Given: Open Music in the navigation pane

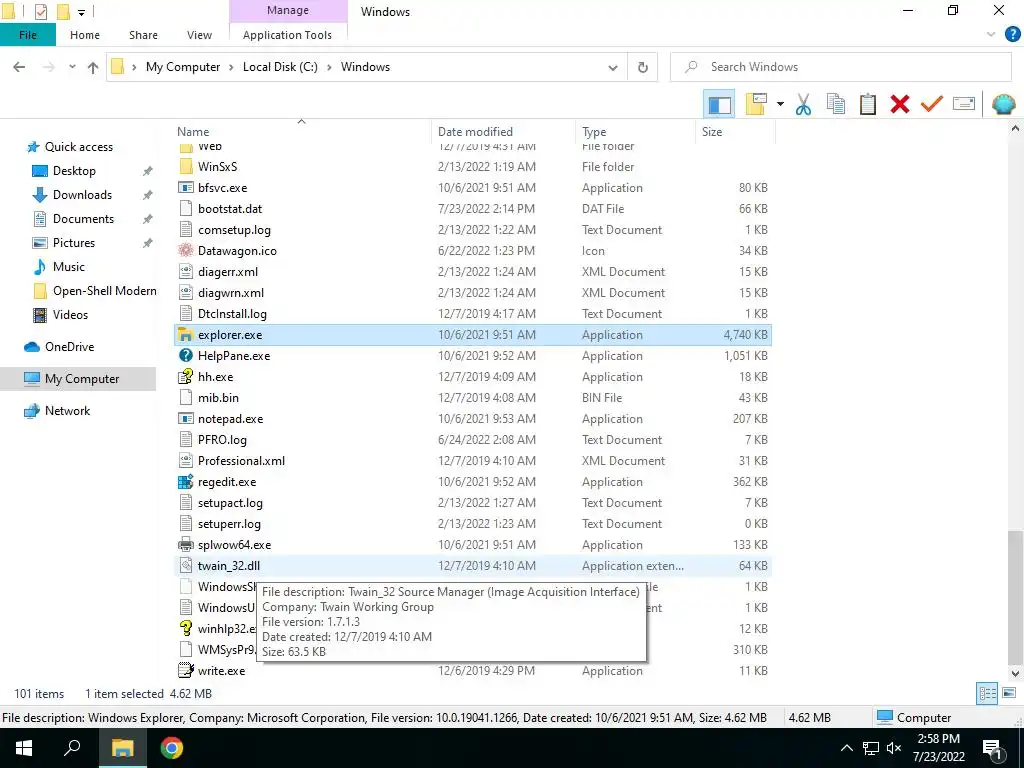Looking at the screenshot, I should coord(69,266).
